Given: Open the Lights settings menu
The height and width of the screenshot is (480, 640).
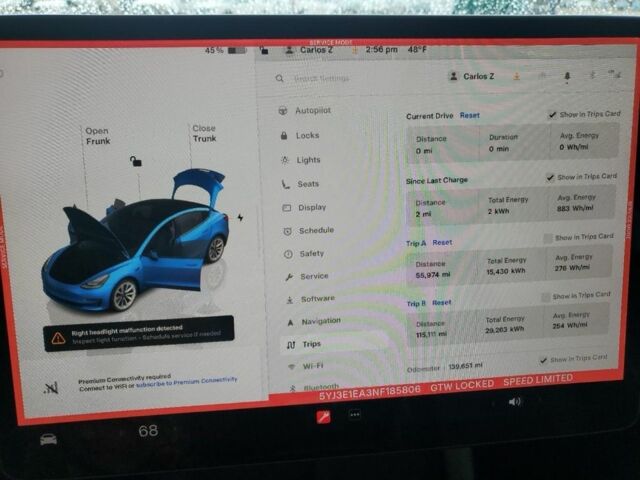Looking at the screenshot, I should 301,160.
